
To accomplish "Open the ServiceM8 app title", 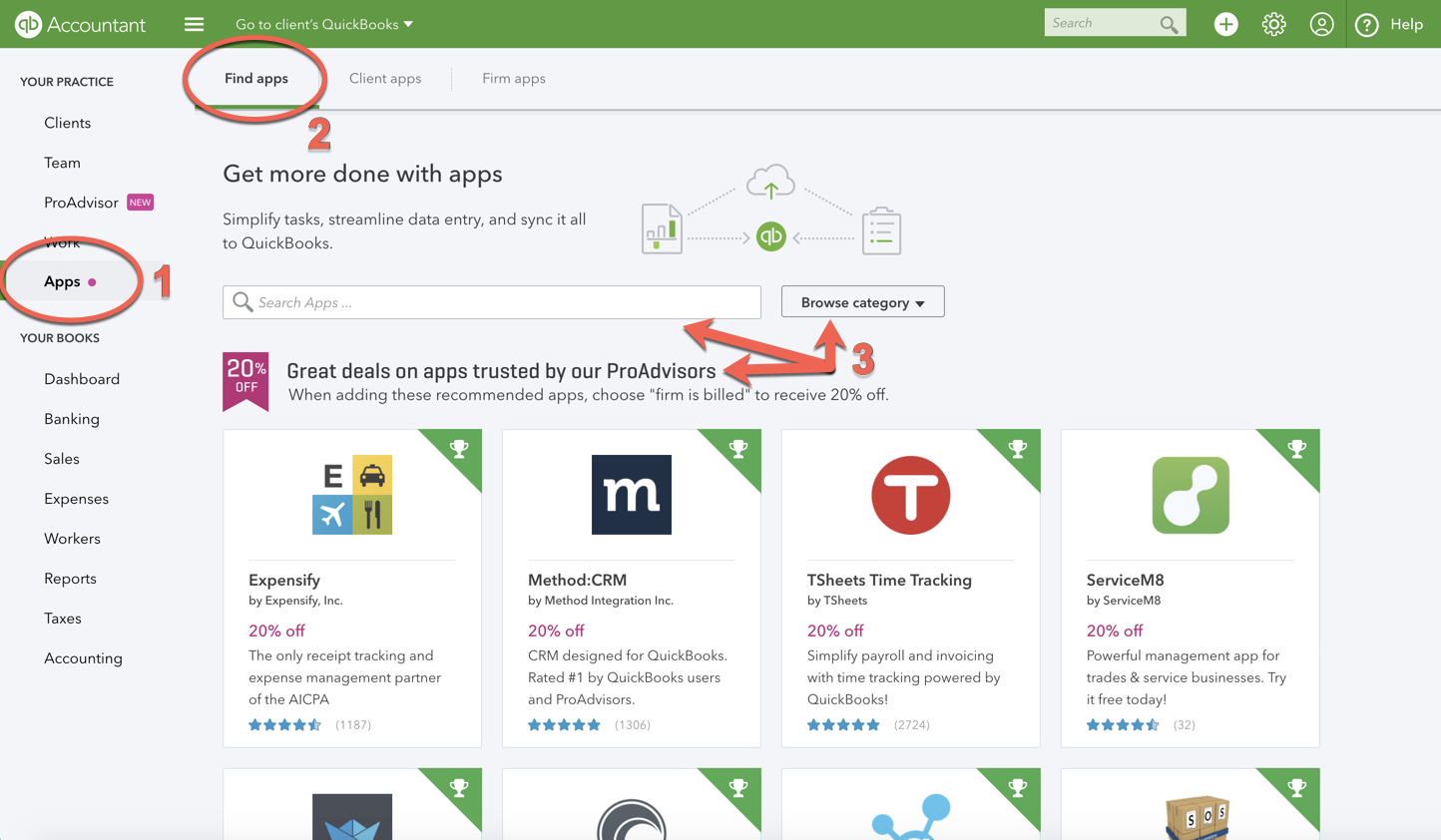I will point(1125,580).
